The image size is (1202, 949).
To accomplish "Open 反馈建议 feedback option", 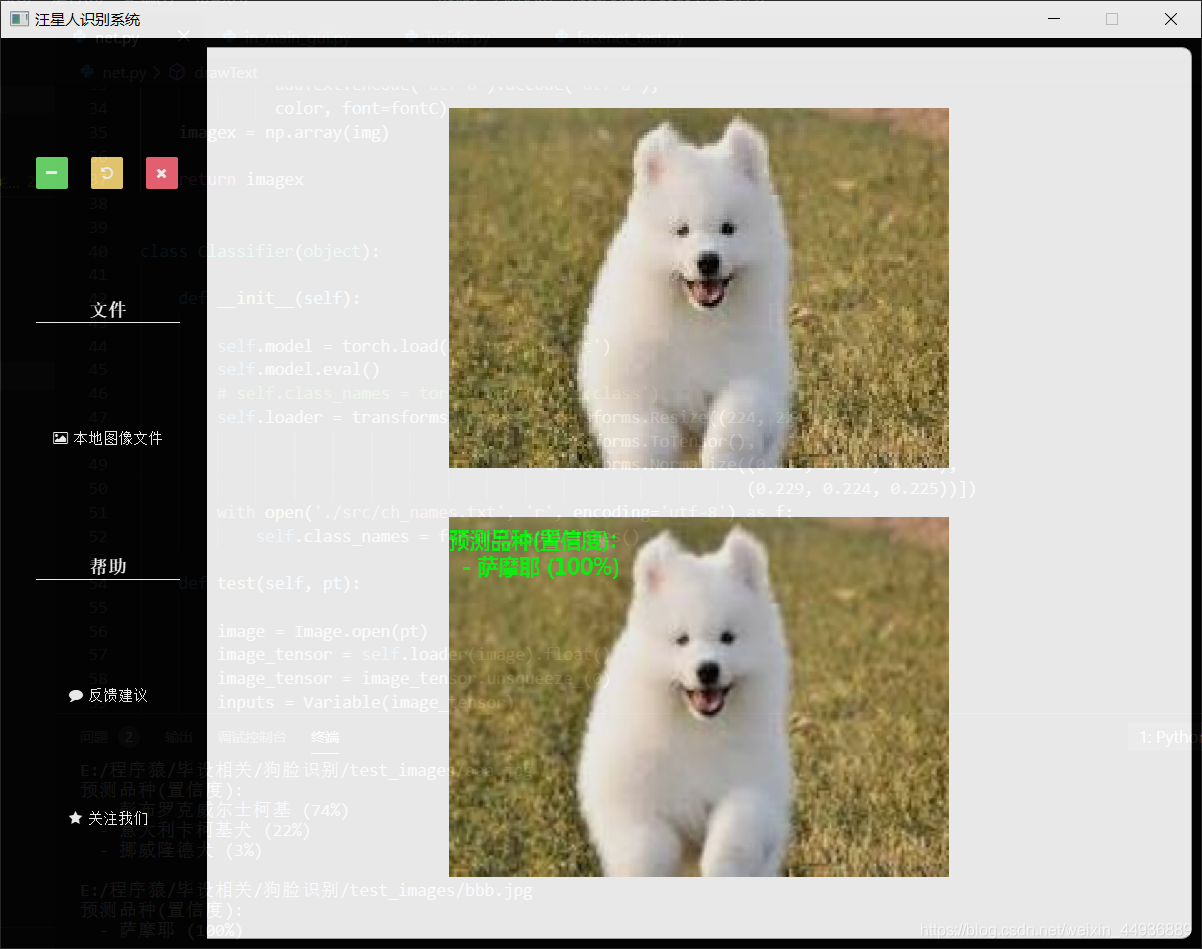I will pos(108,695).
